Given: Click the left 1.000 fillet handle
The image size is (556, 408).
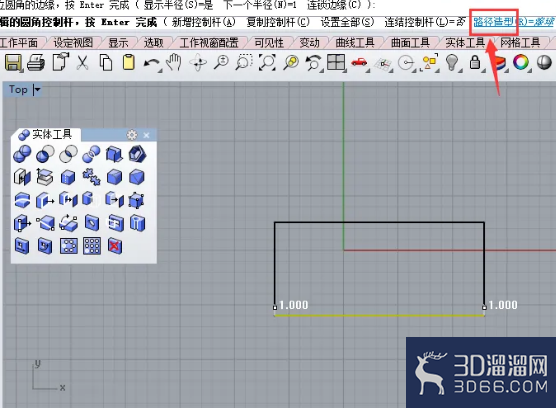Looking at the screenshot, I should [x=275, y=307].
